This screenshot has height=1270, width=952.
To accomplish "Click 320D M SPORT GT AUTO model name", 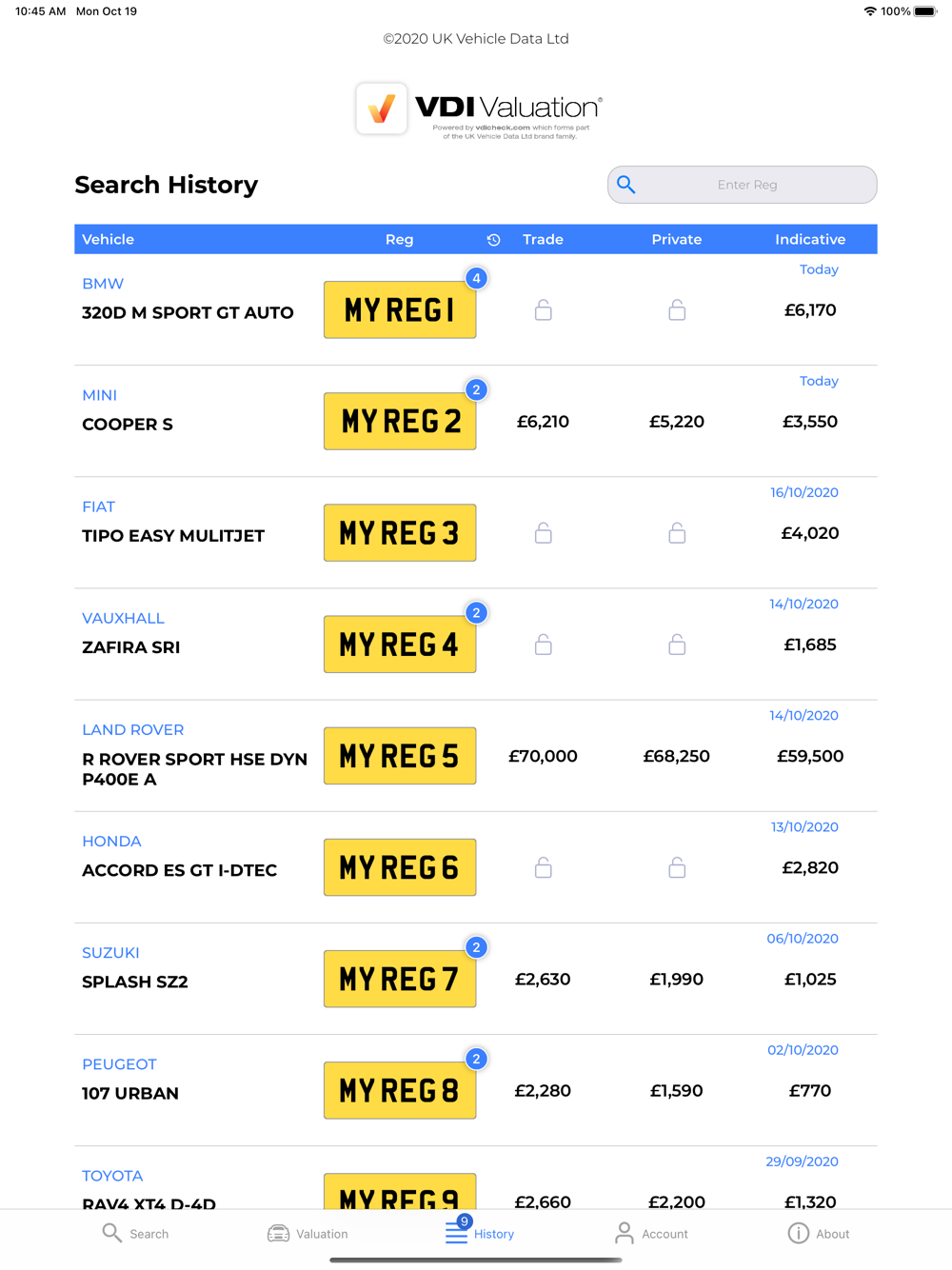I will pos(188,312).
